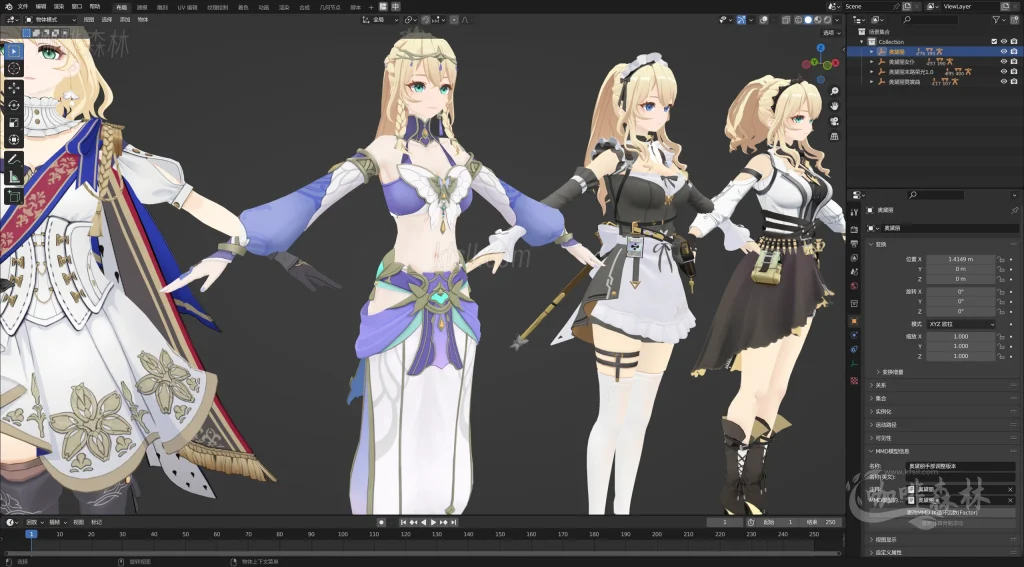Click the blue Z axis gizmo ball

(821, 48)
